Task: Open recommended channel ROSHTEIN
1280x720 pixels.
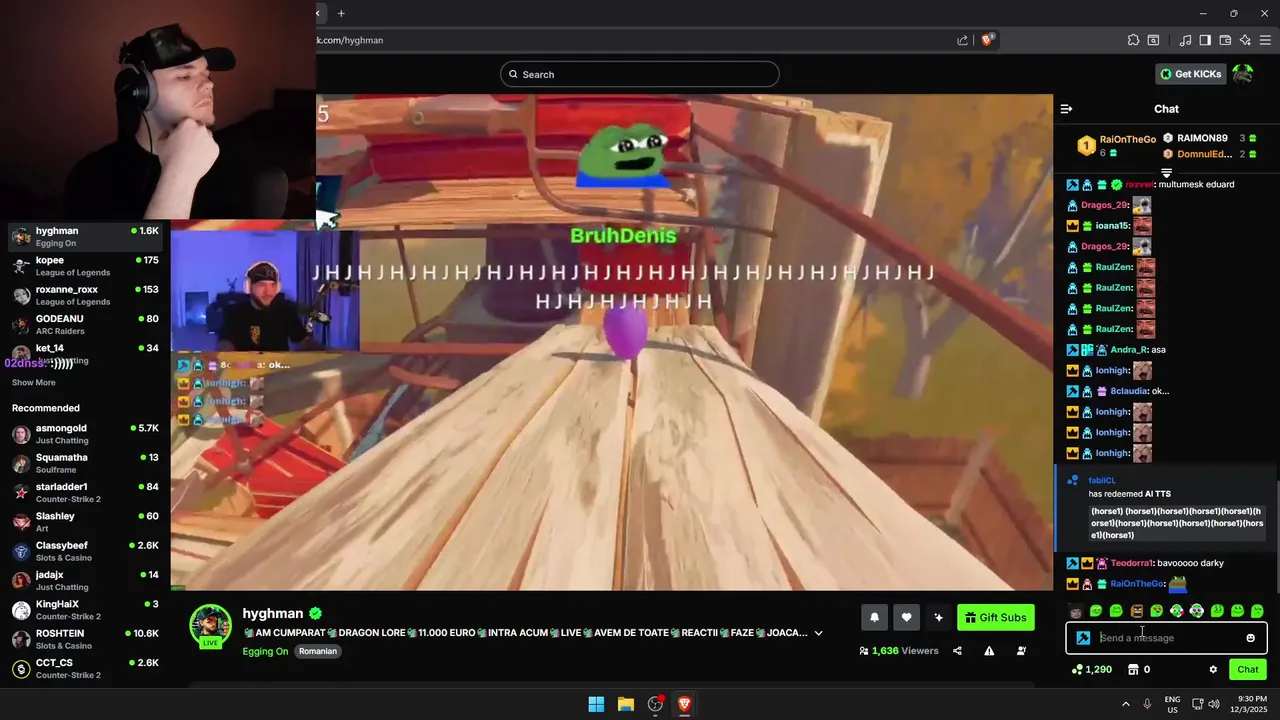Action: (x=85, y=639)
